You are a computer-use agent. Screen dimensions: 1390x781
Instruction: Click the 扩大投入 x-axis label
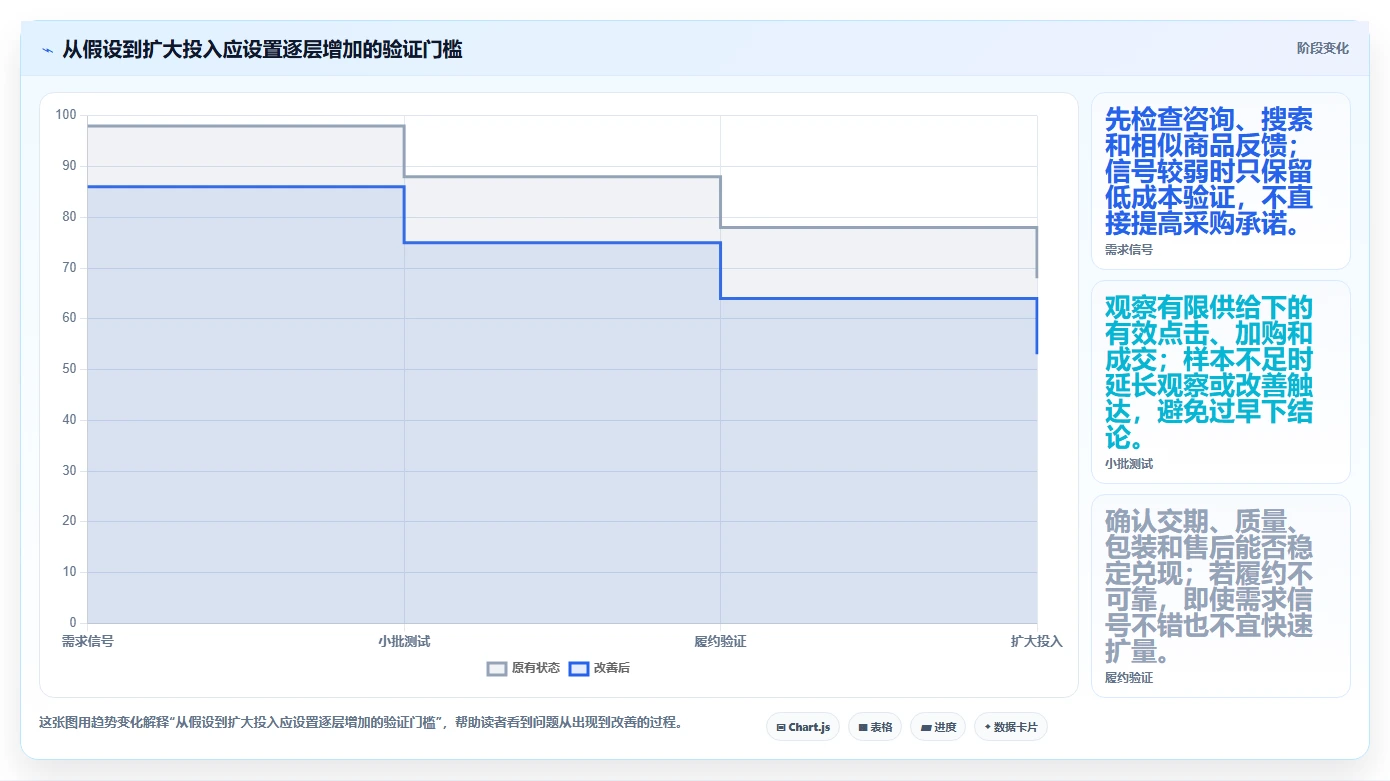[x=1037, y=641]
